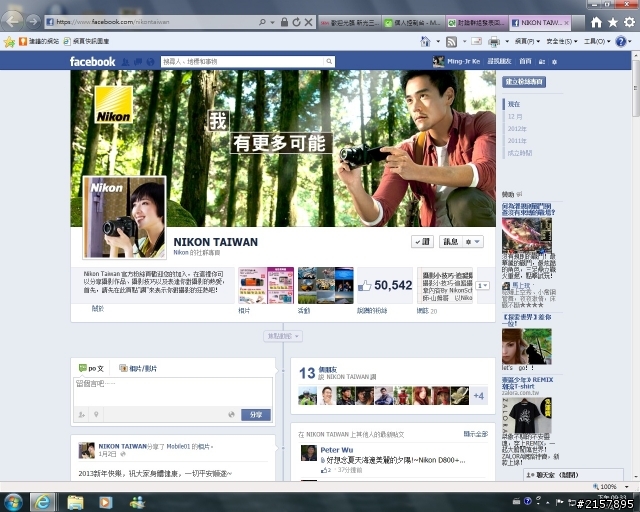Image resolution: width=640 pixels, height=512 pixels.
Task: Expand the Tools menu in command bar
Action: click(x=597, y=41)
